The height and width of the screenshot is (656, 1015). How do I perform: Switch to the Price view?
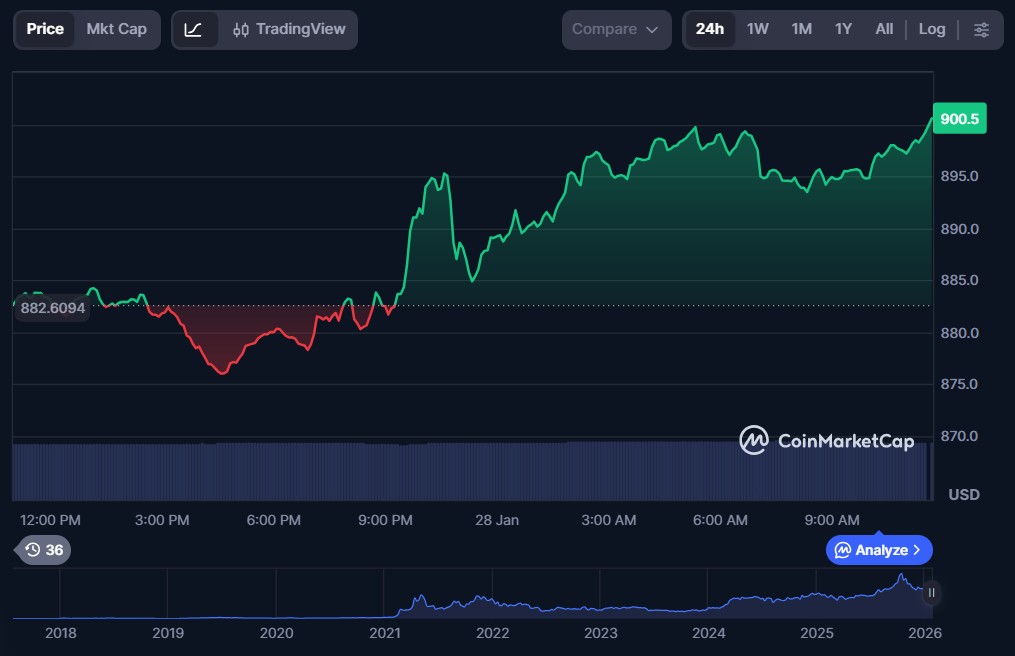pyautogui.click(x=45, y=30)
